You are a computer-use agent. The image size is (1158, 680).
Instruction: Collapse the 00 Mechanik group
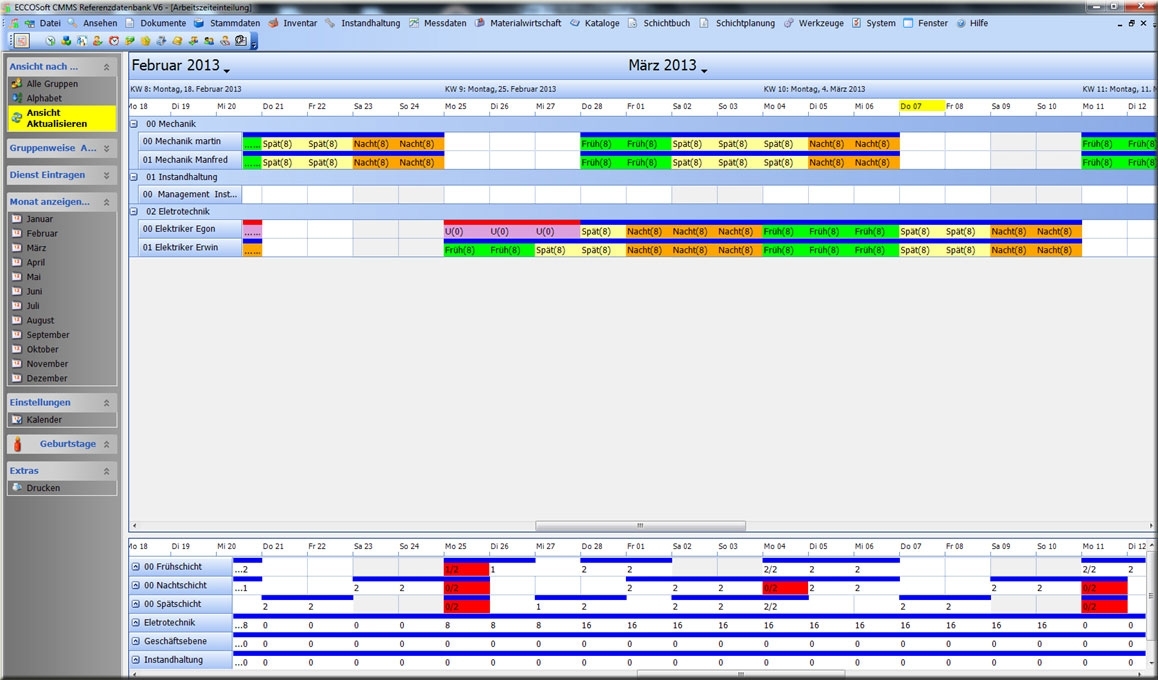(x=134, y=124)
